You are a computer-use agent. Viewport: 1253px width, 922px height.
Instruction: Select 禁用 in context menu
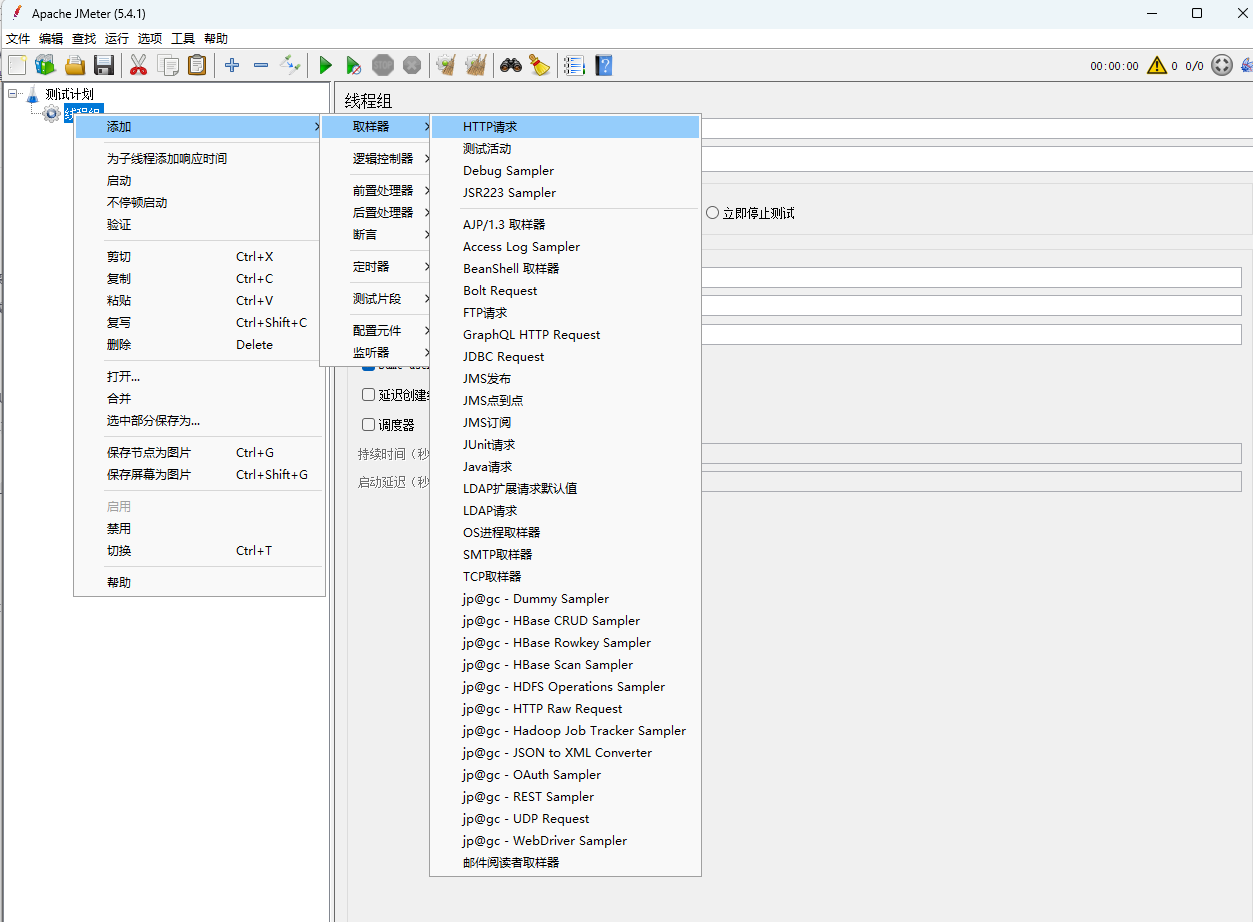(x=199, y=528)
